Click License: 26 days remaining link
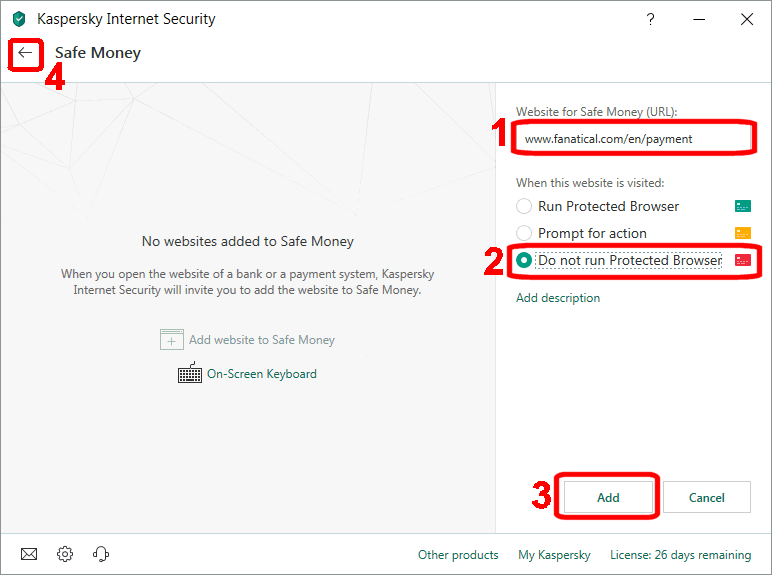This screenshot has width=772, height=575. click(680, 555)
